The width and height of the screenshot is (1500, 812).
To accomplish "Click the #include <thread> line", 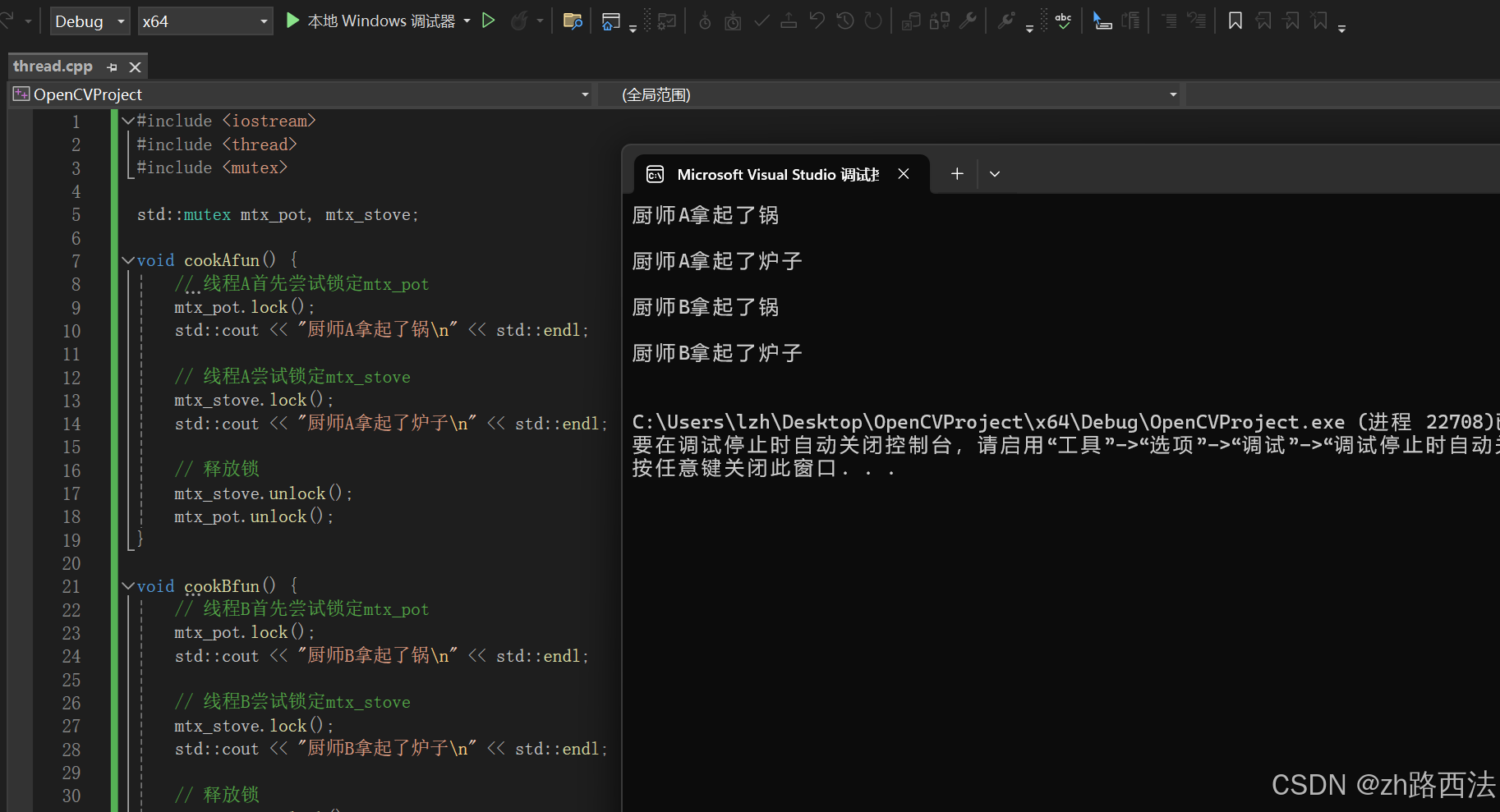I will [217, 145].
